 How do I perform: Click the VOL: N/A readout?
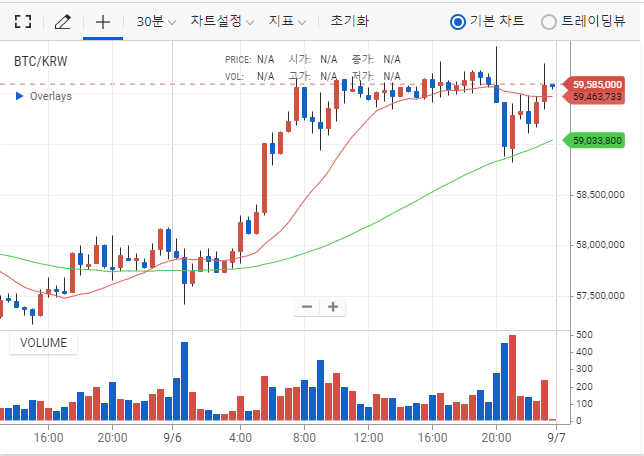249,77
